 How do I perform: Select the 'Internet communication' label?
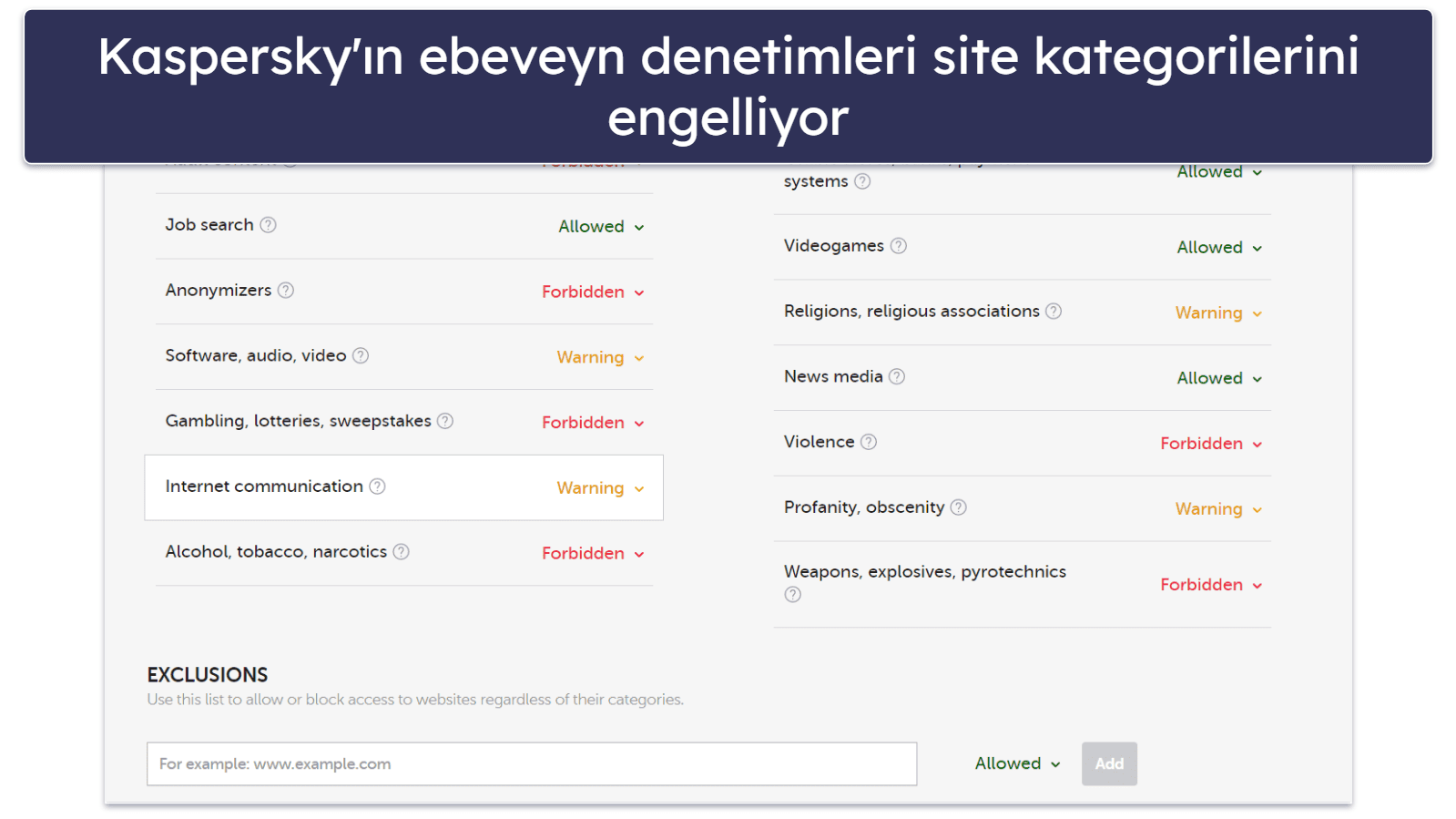click(264, 486)
